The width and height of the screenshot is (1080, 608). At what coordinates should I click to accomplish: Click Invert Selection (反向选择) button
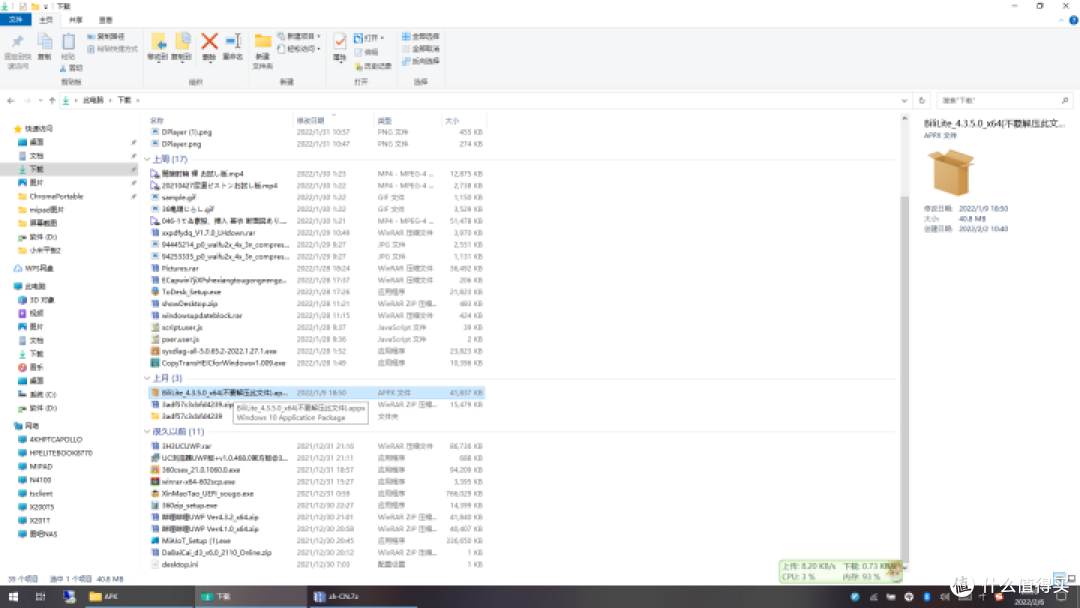point(421,61)
